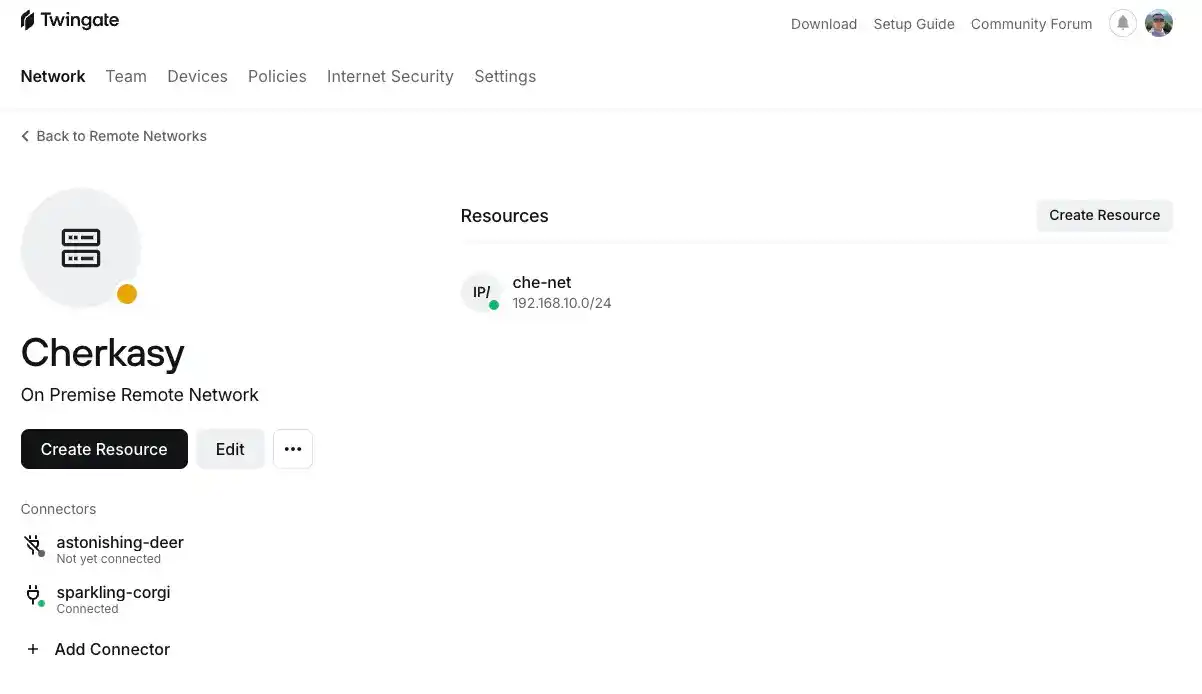Click the back chevron near Remote Networks
This screenshot has width=1202, height=694.
tap(25, 136)
